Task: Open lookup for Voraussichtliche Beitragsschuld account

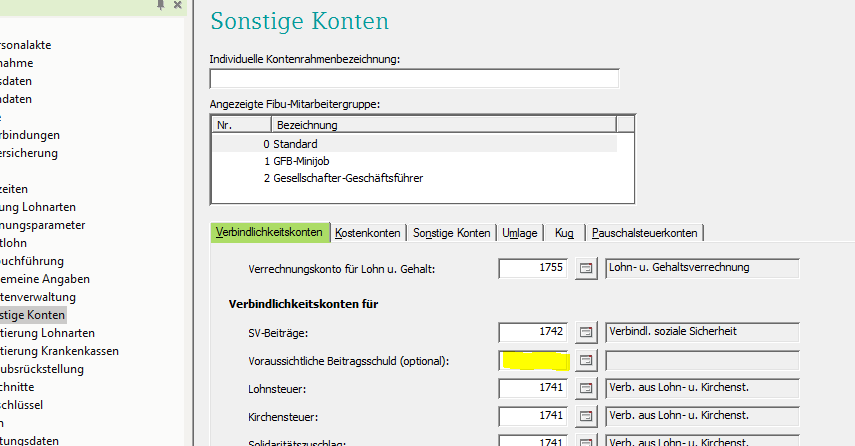Action: (x=587, y=360)
